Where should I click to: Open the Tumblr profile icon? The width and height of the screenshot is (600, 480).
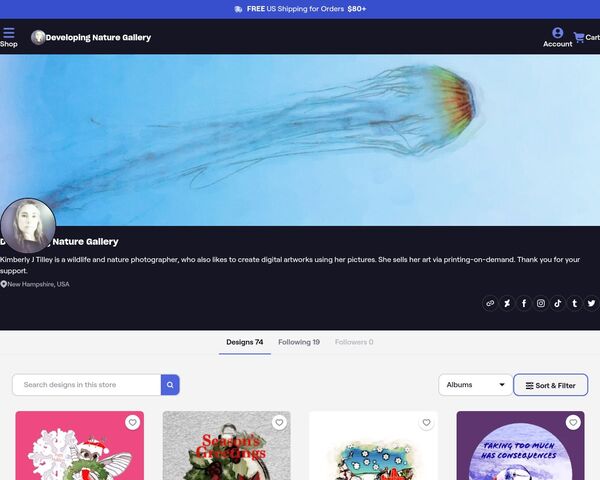pos(574,304)
